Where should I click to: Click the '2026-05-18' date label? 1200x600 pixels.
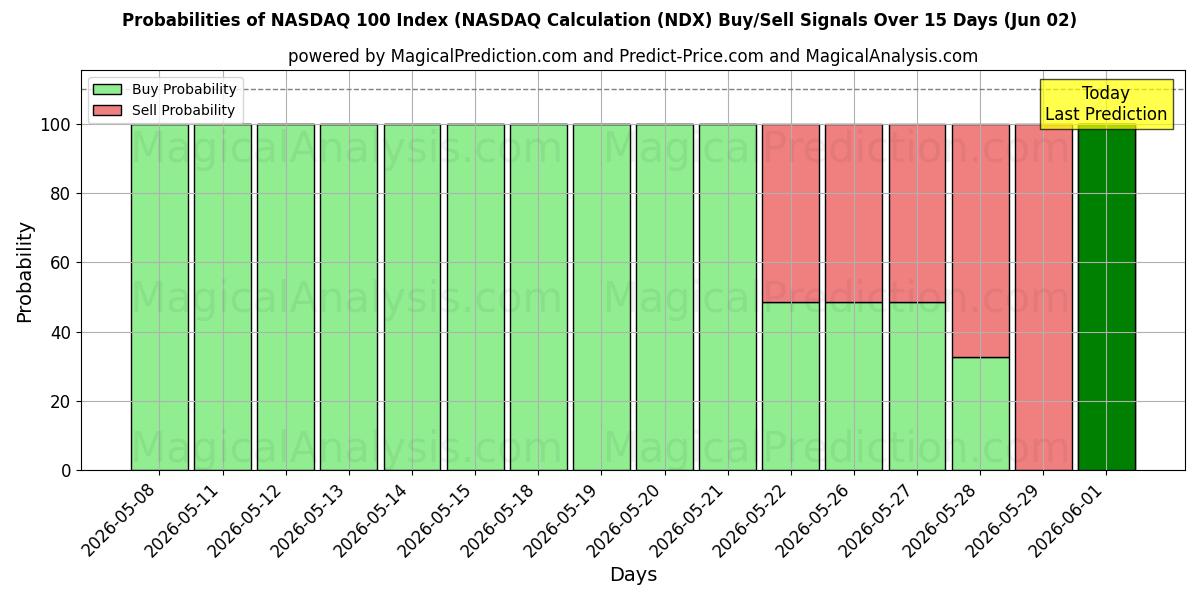tap(500, 518)
